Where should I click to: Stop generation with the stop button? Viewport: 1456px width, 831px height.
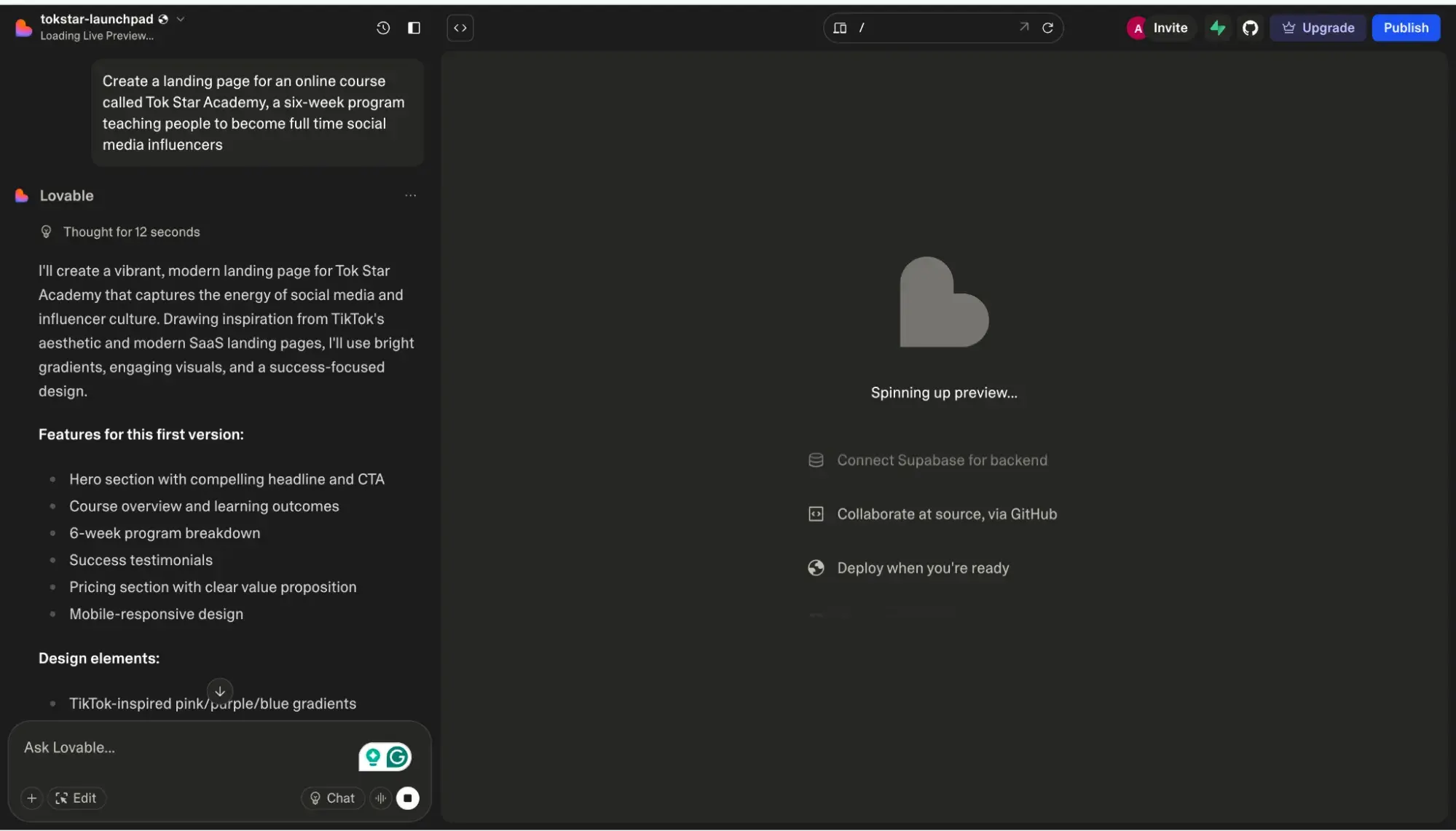tap(408, 798)
